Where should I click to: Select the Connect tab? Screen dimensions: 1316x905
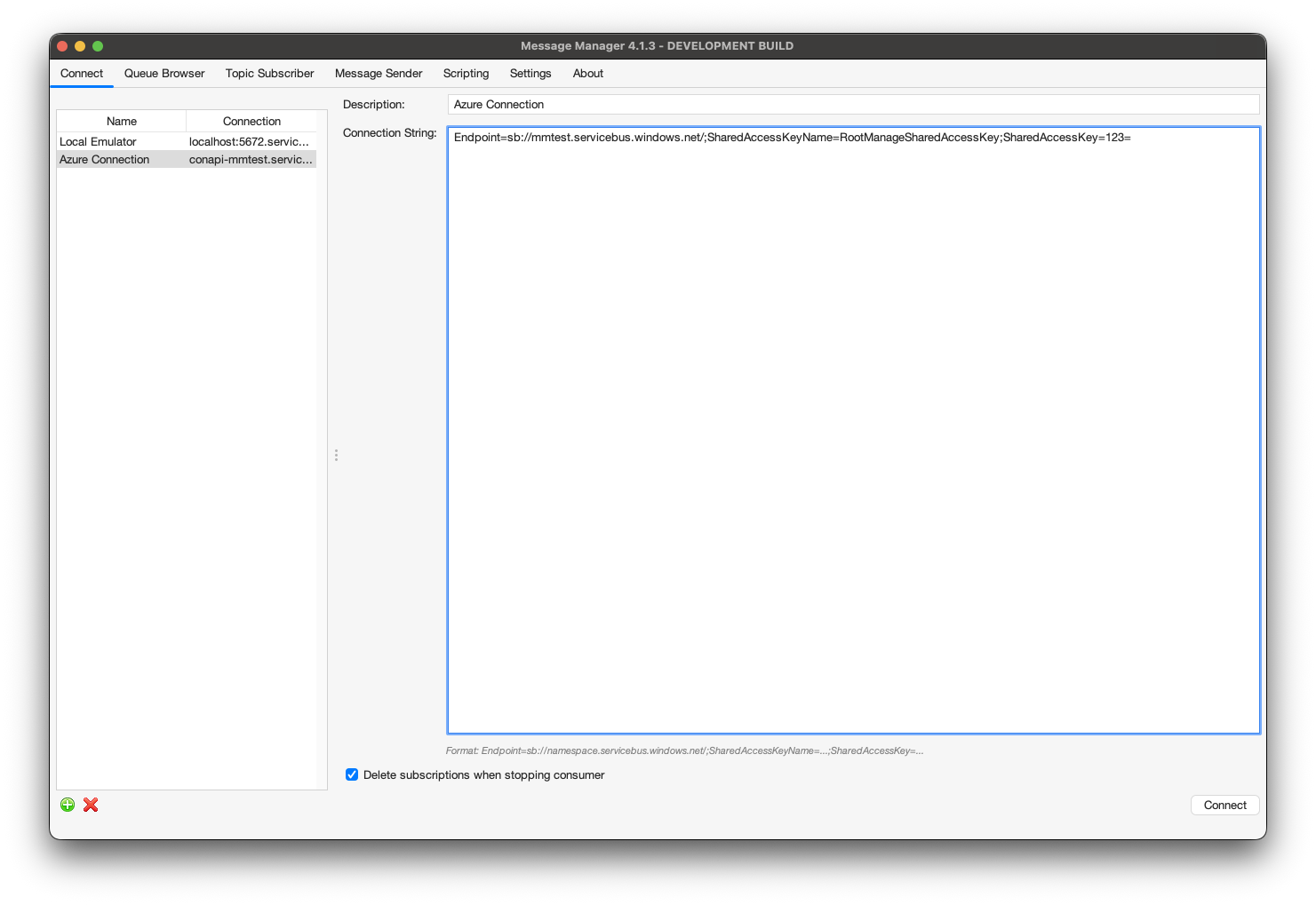coord(82,73)
